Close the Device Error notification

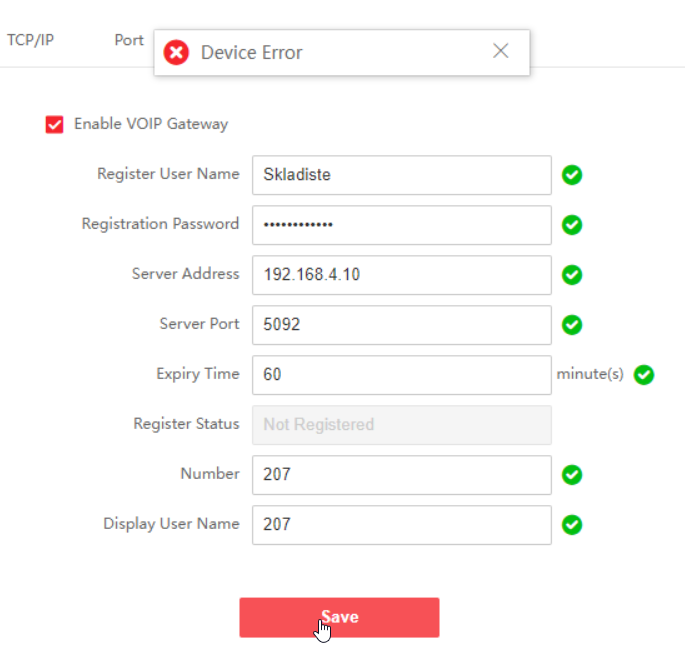pyautogui.click(x=501, y=51)
